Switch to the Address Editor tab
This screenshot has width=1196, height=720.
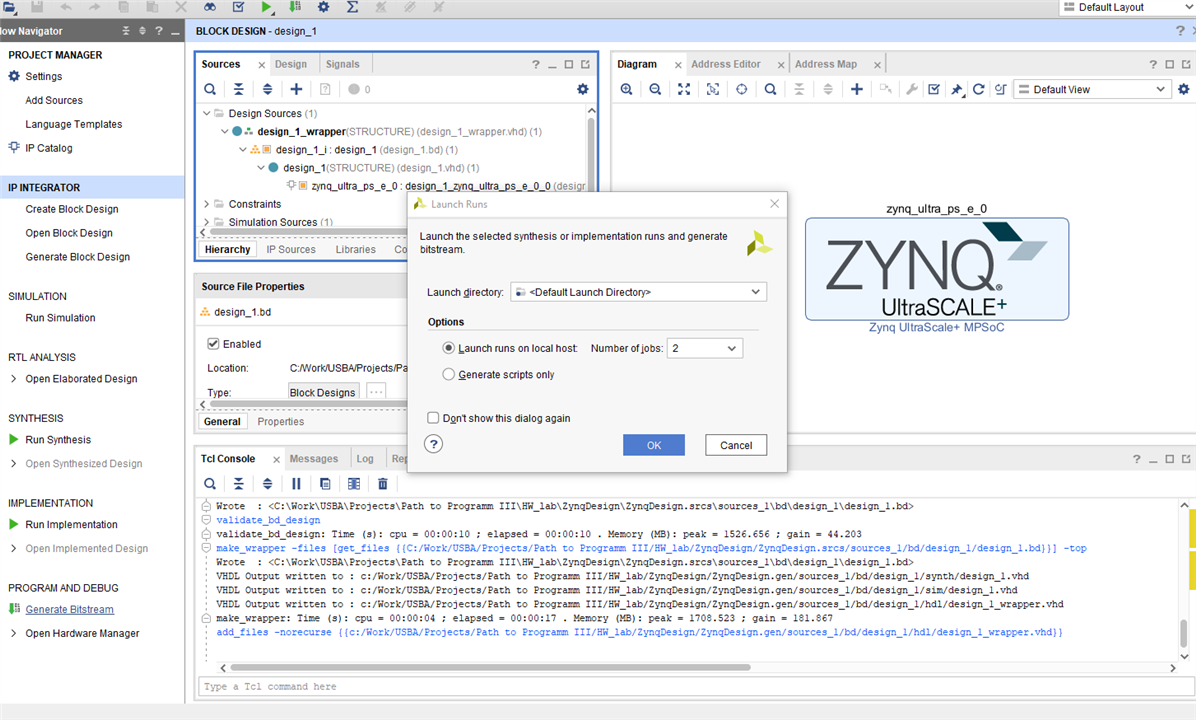[725, 64]
